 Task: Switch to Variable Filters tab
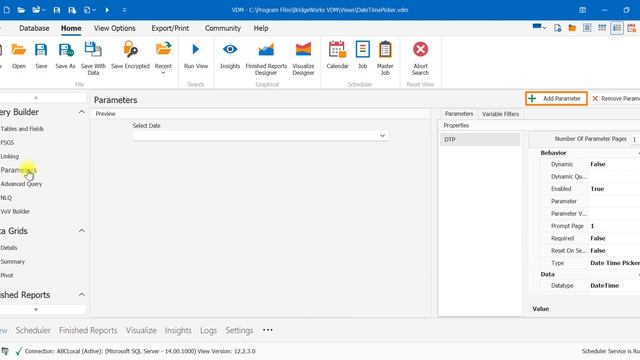click(x=500, y=114)
